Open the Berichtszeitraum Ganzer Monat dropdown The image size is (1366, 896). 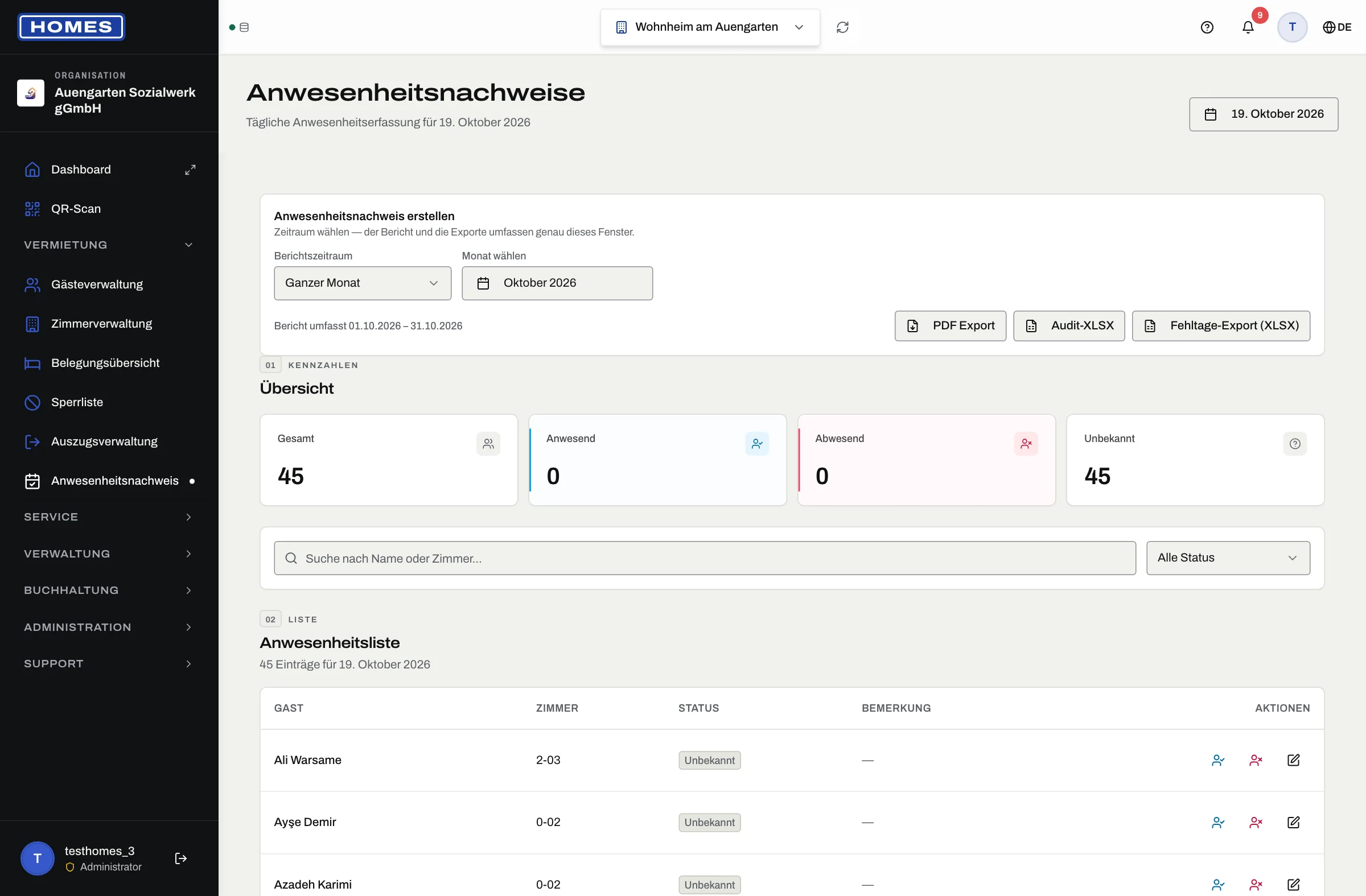click(x=362, y=283)
